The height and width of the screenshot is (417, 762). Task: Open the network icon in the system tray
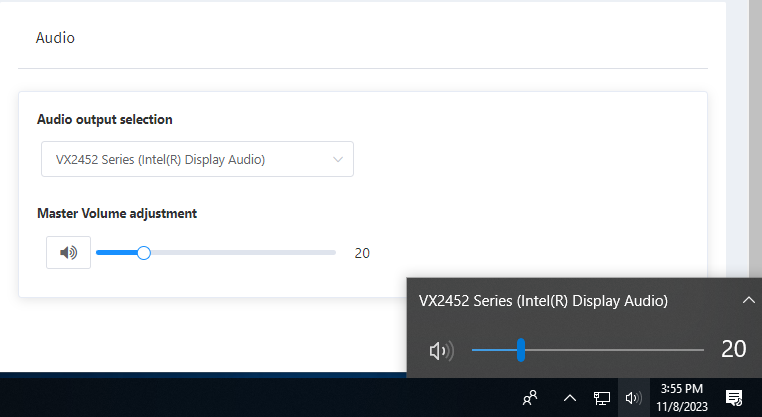602,398
